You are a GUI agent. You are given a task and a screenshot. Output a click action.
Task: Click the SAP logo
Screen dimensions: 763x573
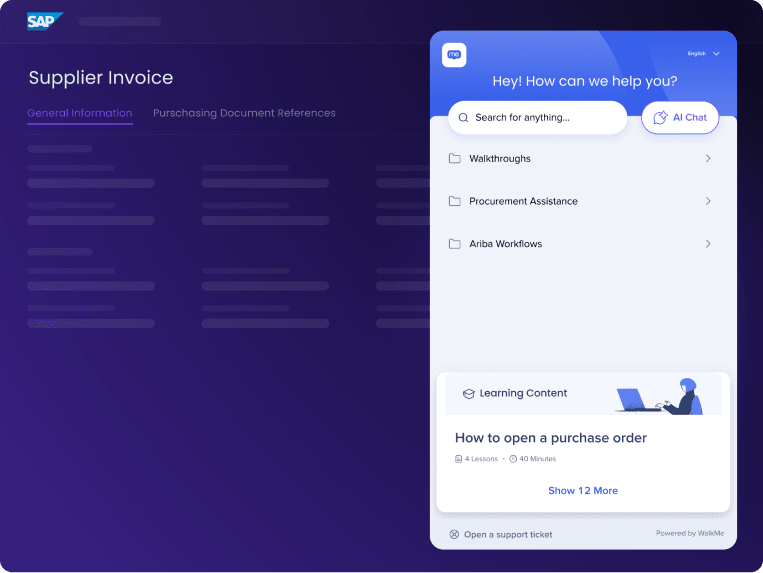[x=45, y=21]
